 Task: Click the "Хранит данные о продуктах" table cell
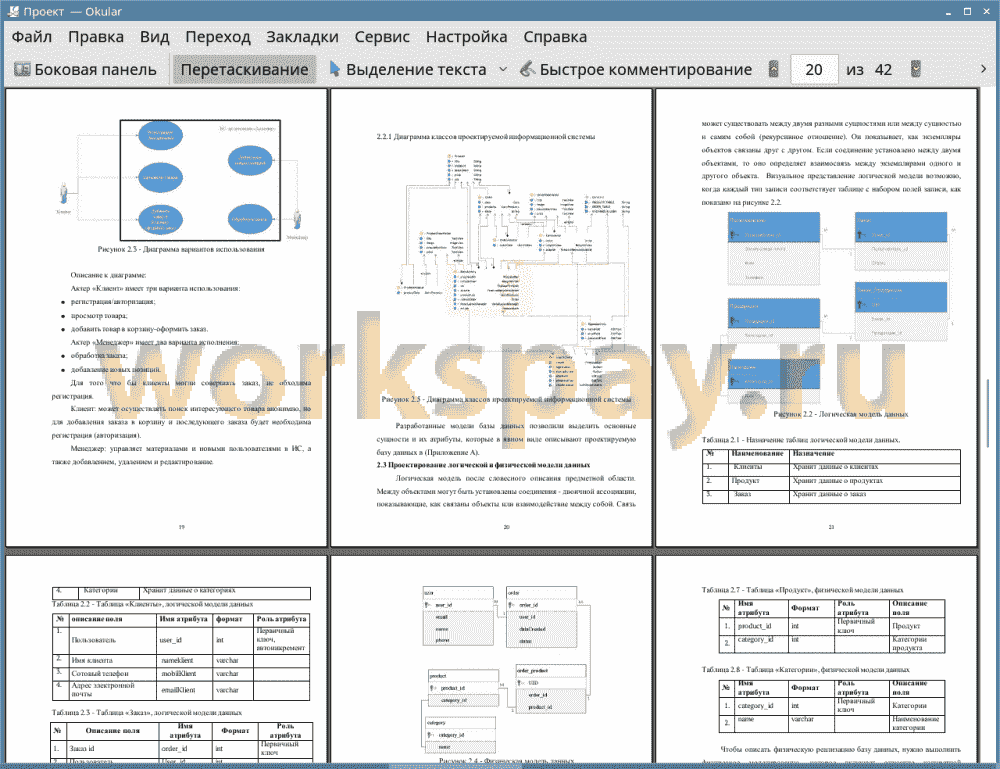[x=874, y=481]
